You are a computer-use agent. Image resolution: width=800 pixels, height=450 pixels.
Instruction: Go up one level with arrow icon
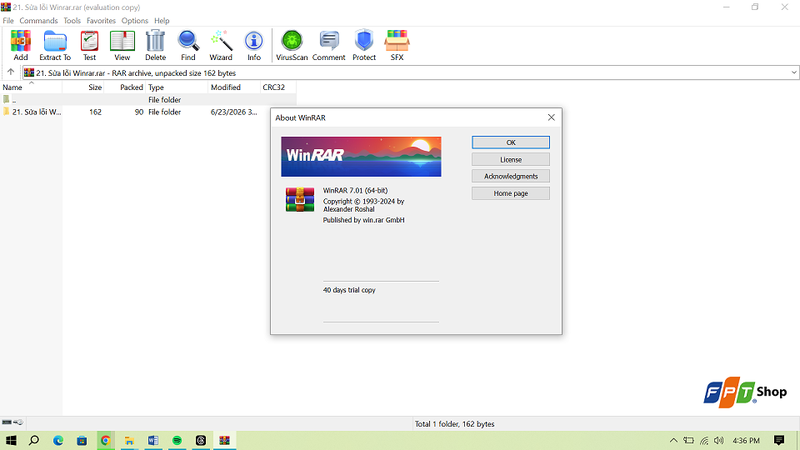point(11,72)
